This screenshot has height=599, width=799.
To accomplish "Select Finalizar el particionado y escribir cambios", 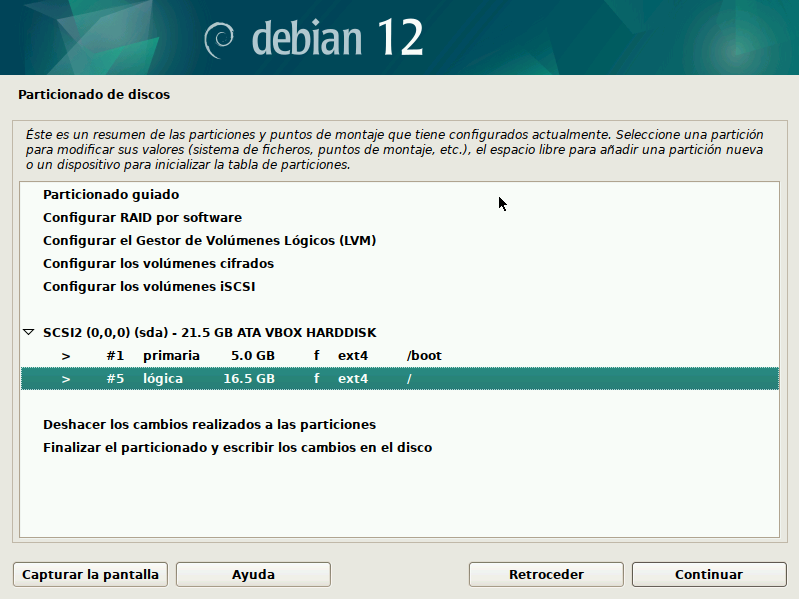I will [x=237, y=448].
